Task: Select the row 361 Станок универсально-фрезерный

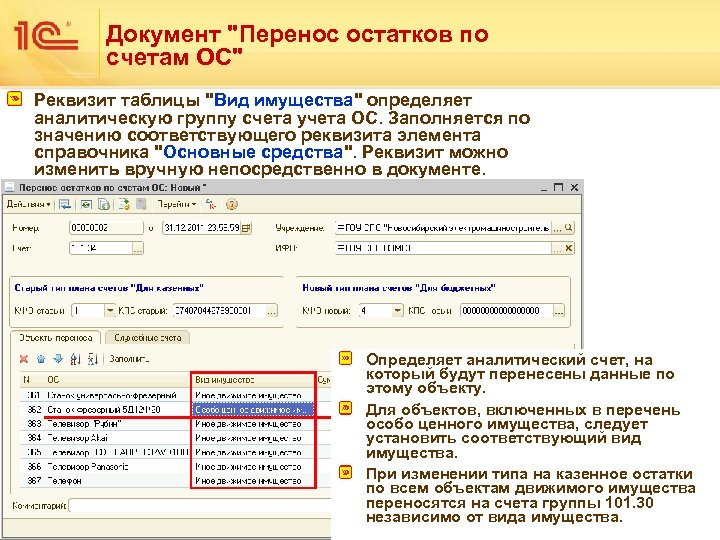Action: [x=175, y=395]
